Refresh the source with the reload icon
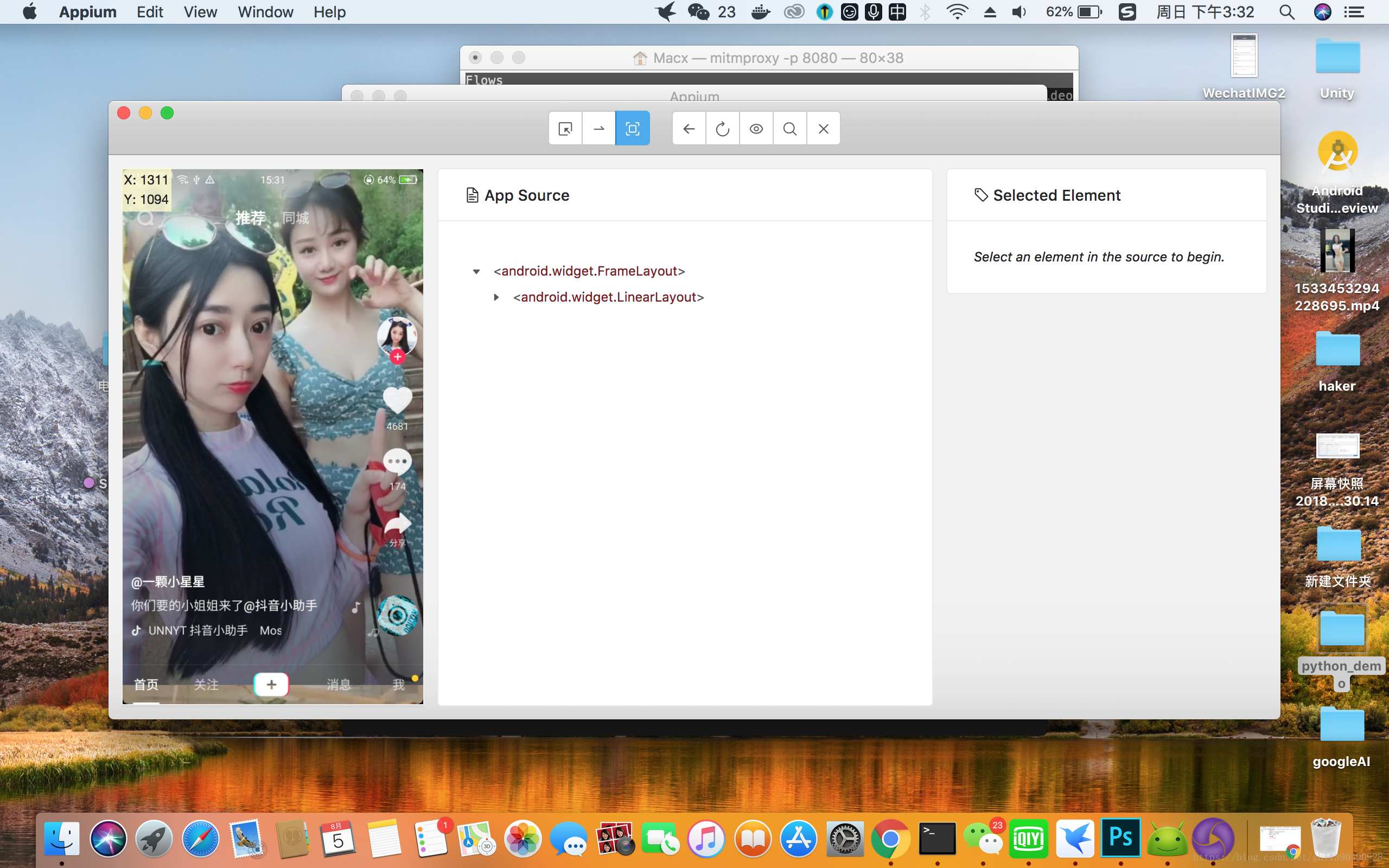1389x868 pixels. tap(722, 129)
